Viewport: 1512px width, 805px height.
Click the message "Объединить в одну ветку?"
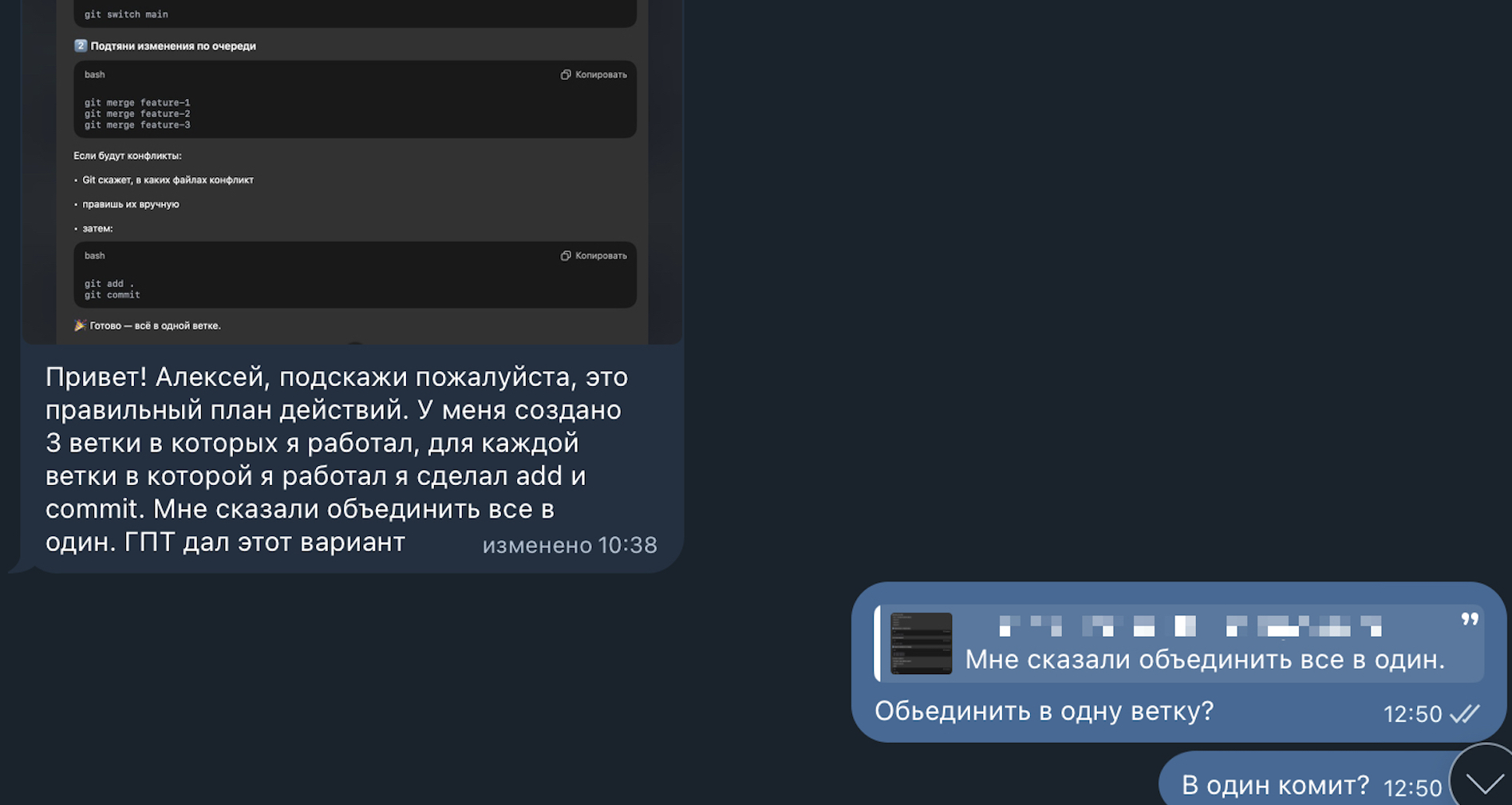(1044, 710)
